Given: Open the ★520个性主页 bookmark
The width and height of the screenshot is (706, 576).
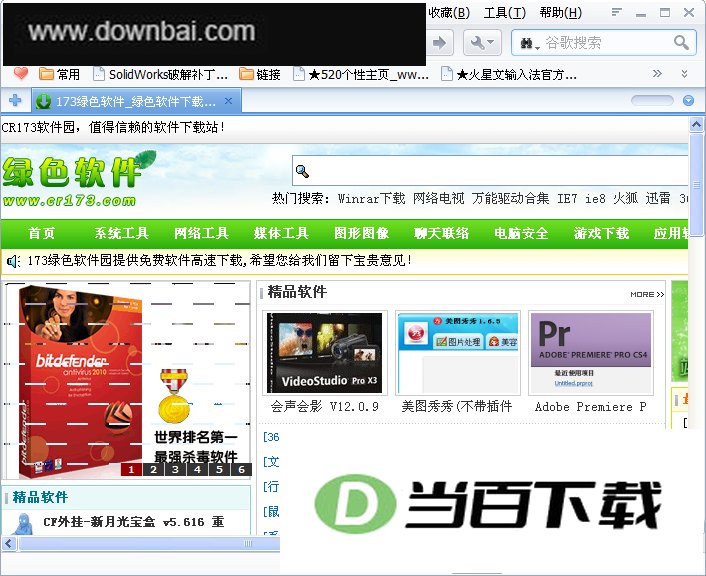Looking at the screenshot, I should [x=361, y=74].
